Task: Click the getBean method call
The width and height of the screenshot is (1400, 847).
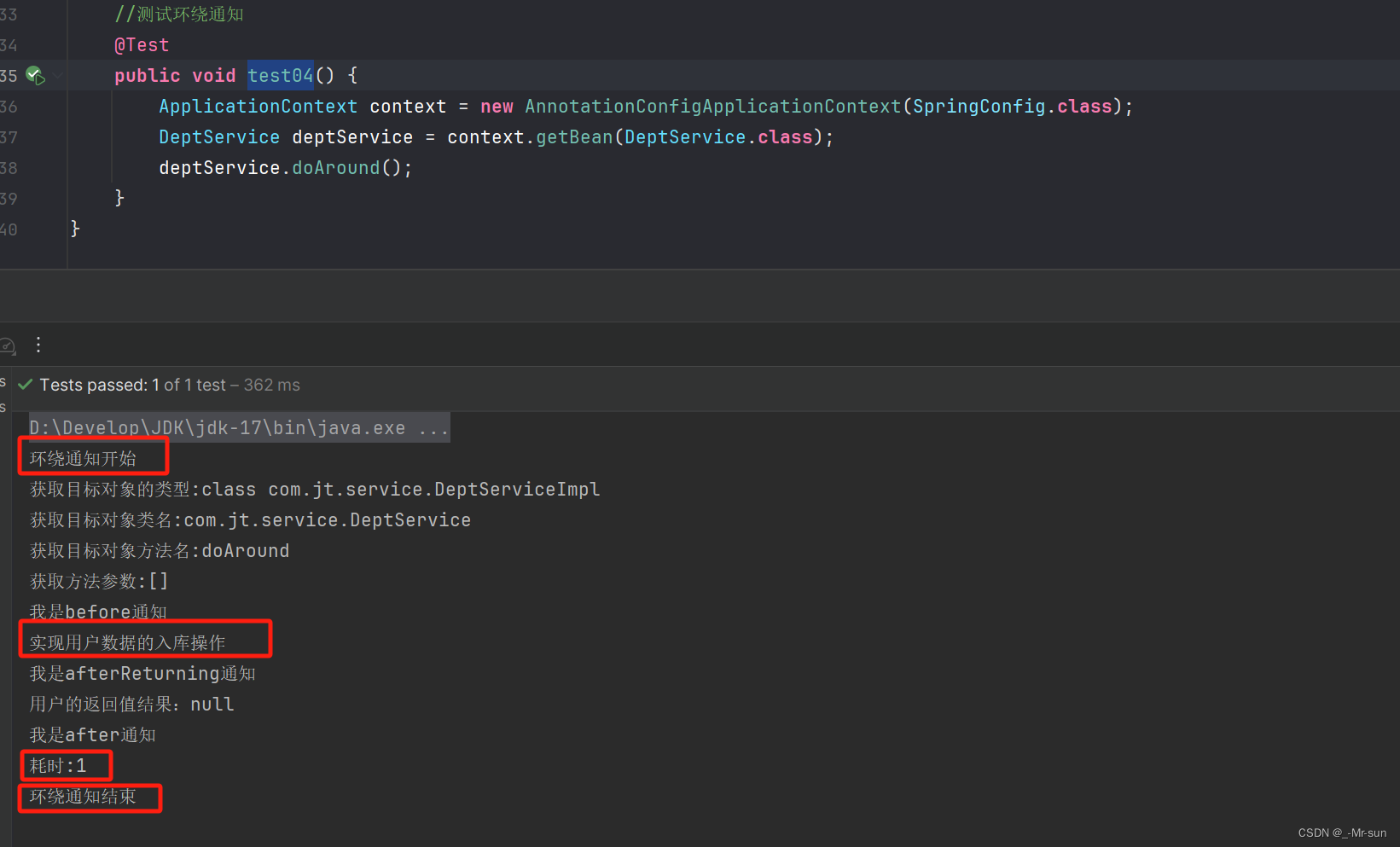Action: 574,137
